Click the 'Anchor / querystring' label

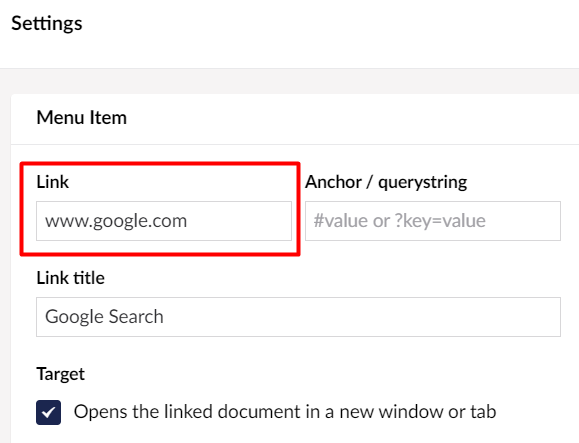coord(386,182)
